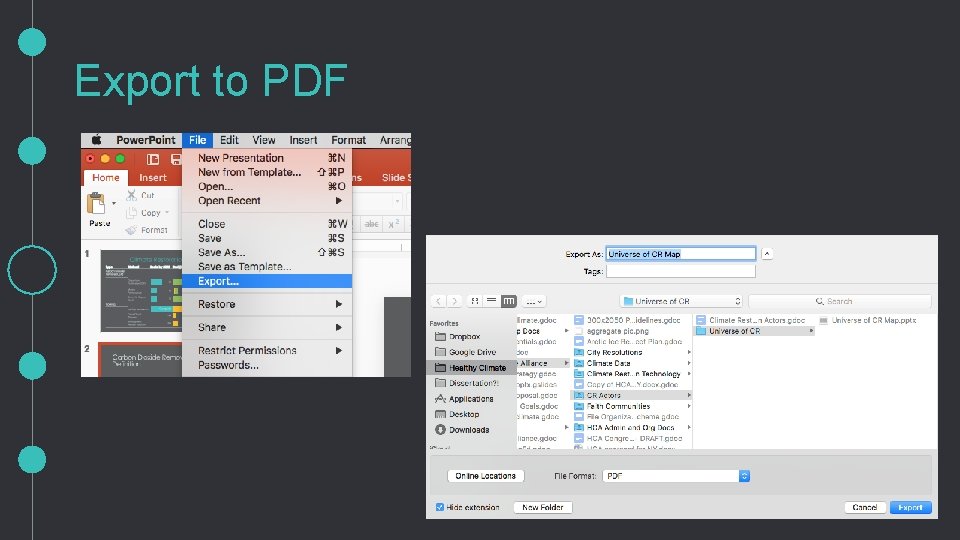The height and width of the screenshot is (540, 960).
Task: Click the superscript x² button
Action: [x=394, y=224]
